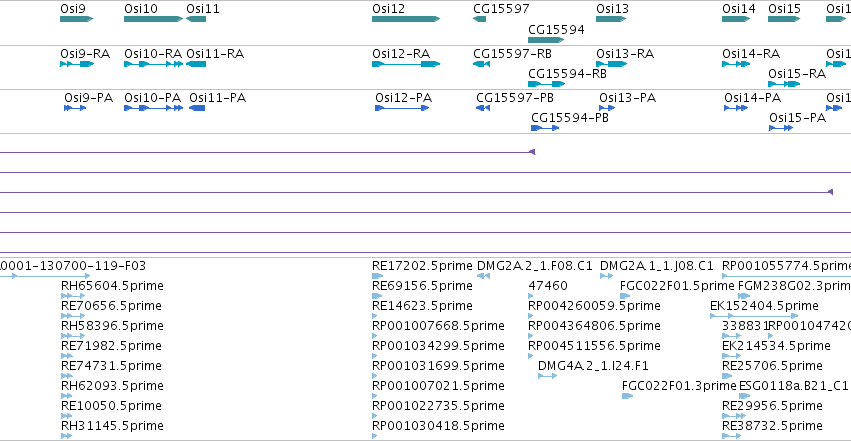Select the FGC022F01.3prime EST label
Image resolution: width=851 pixels, height=441 pixels.
(679, 386)
